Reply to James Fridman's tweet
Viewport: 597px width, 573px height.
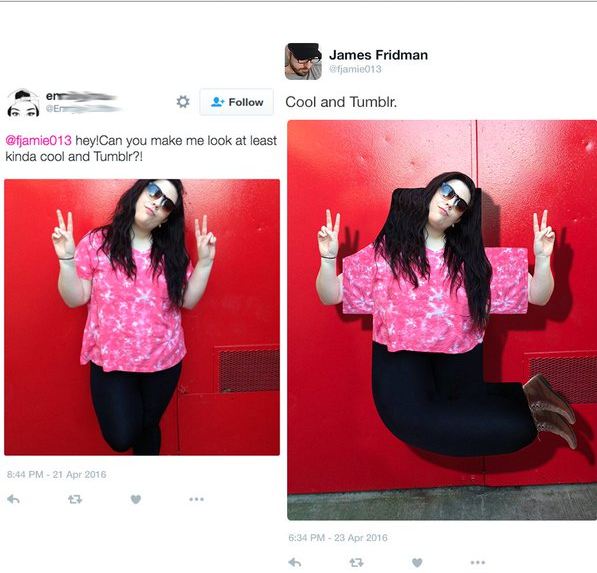tap(295, 562)
